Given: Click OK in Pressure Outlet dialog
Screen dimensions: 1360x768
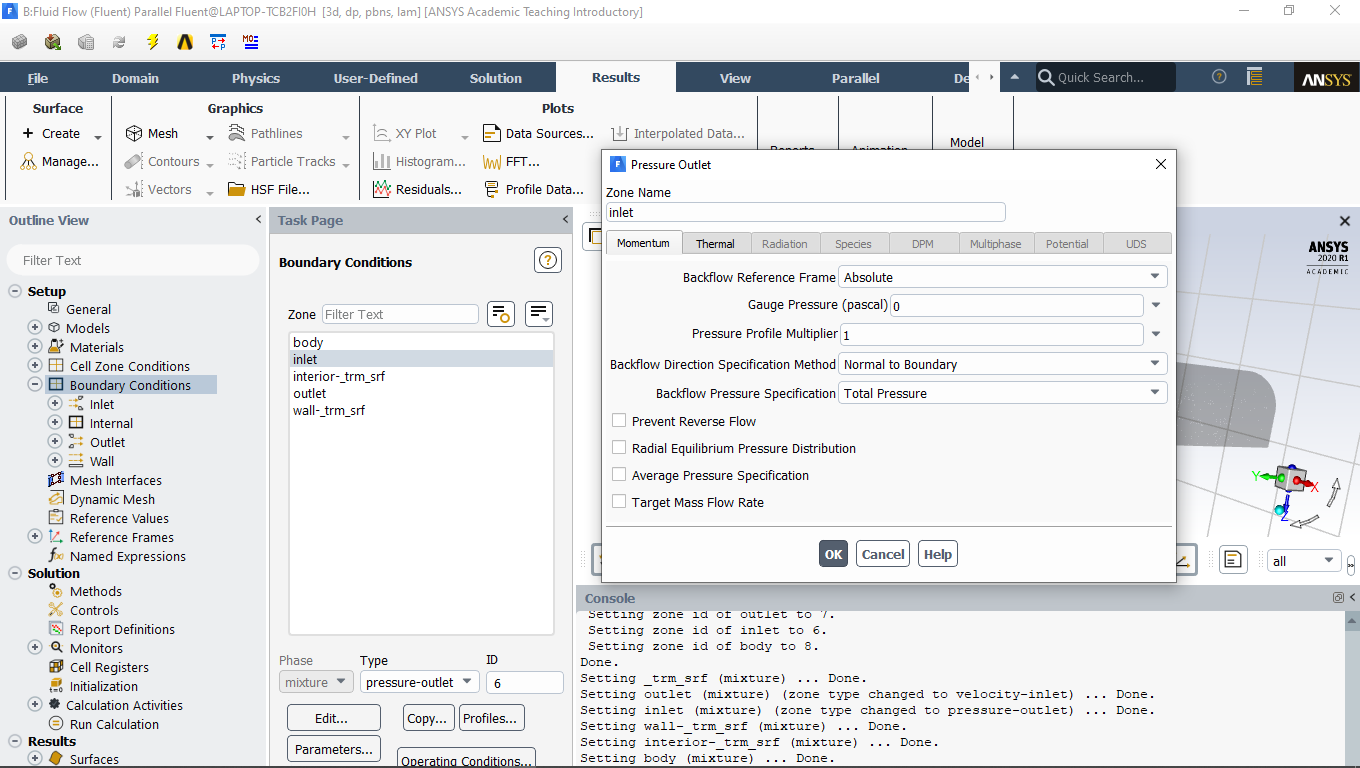Looking at the screenshot, I should (833, 554).
